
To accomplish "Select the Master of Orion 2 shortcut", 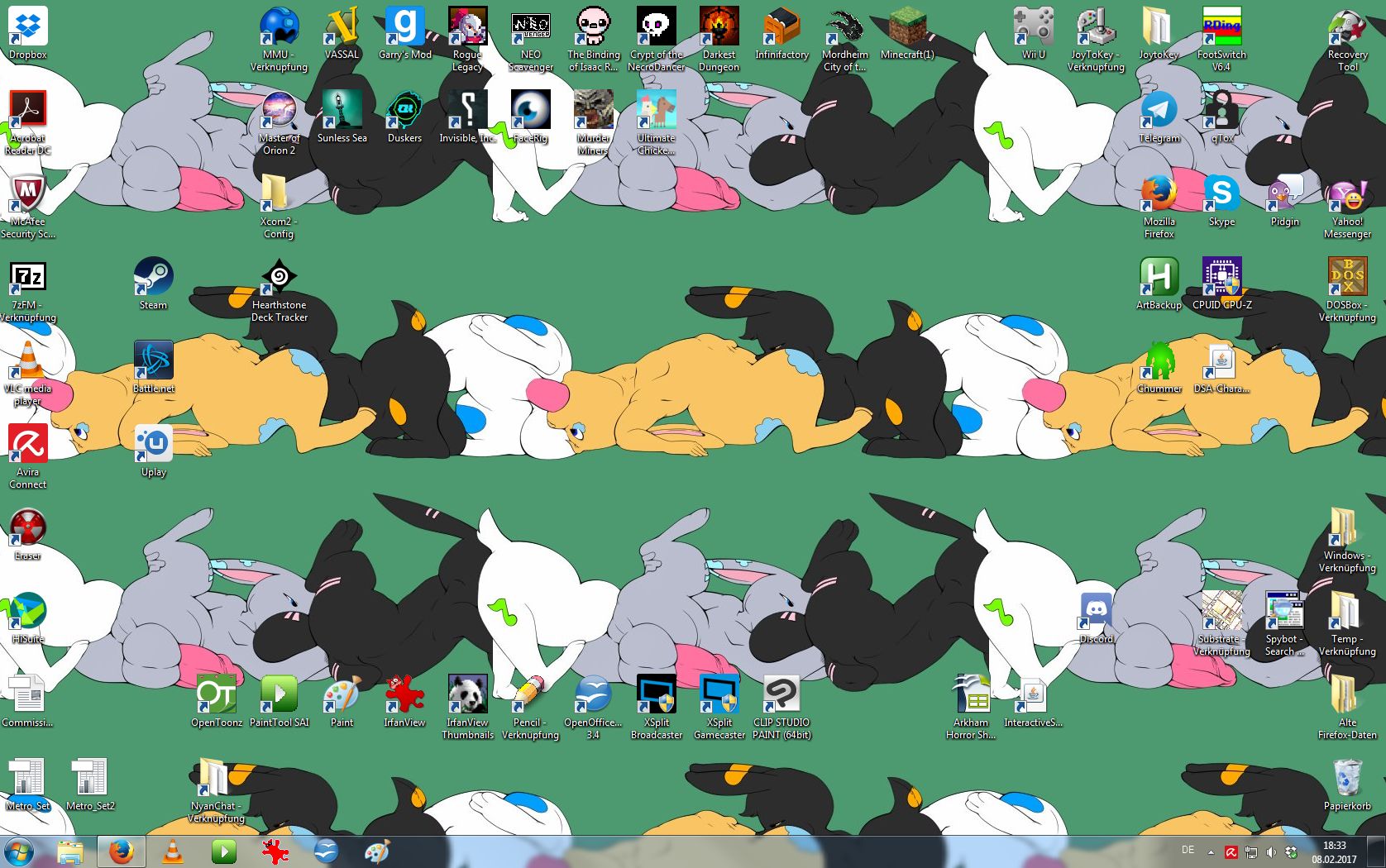I will click(279, 122).
